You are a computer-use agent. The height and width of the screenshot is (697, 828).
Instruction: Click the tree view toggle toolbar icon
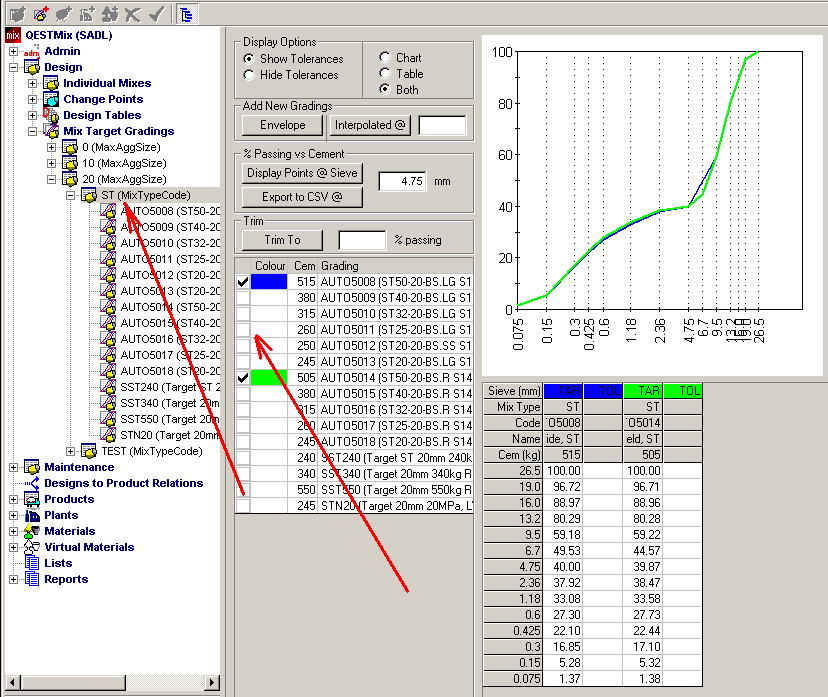click(x=186, y=14)
